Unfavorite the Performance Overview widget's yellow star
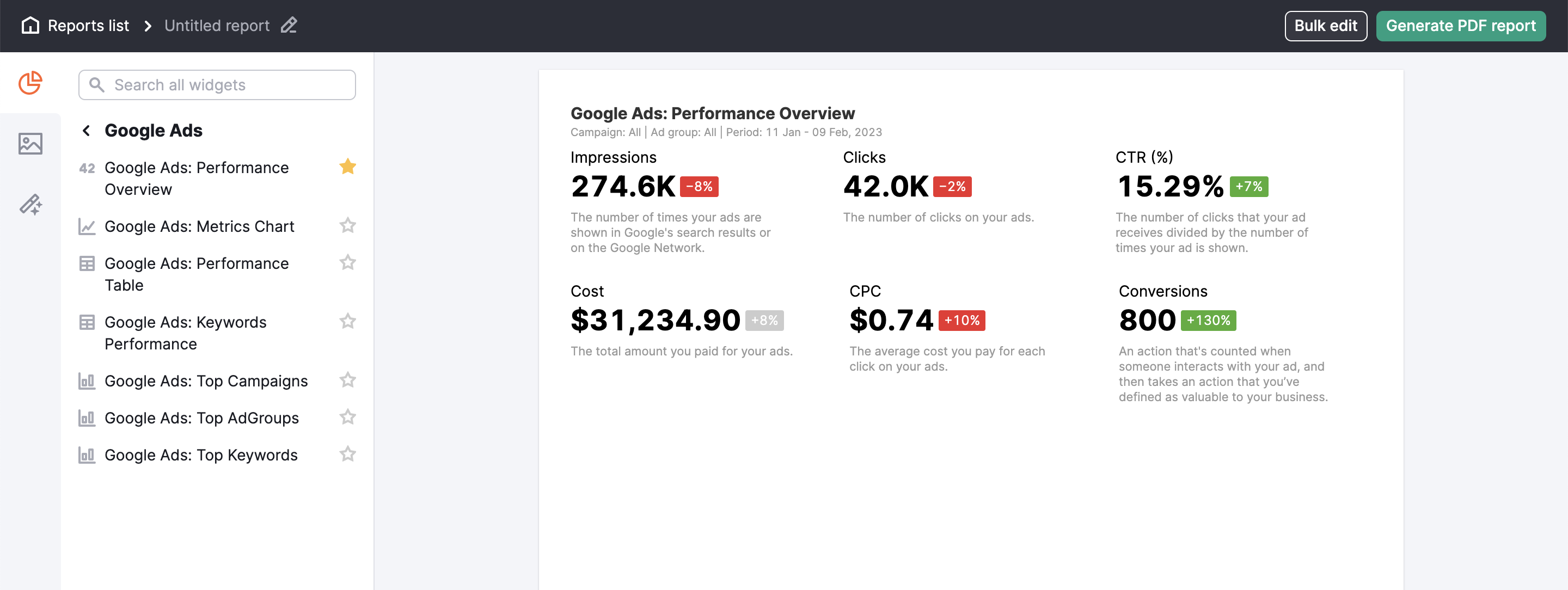This screenshot has height=590, width=1568. pyautogui.click(x=347, y=167)
